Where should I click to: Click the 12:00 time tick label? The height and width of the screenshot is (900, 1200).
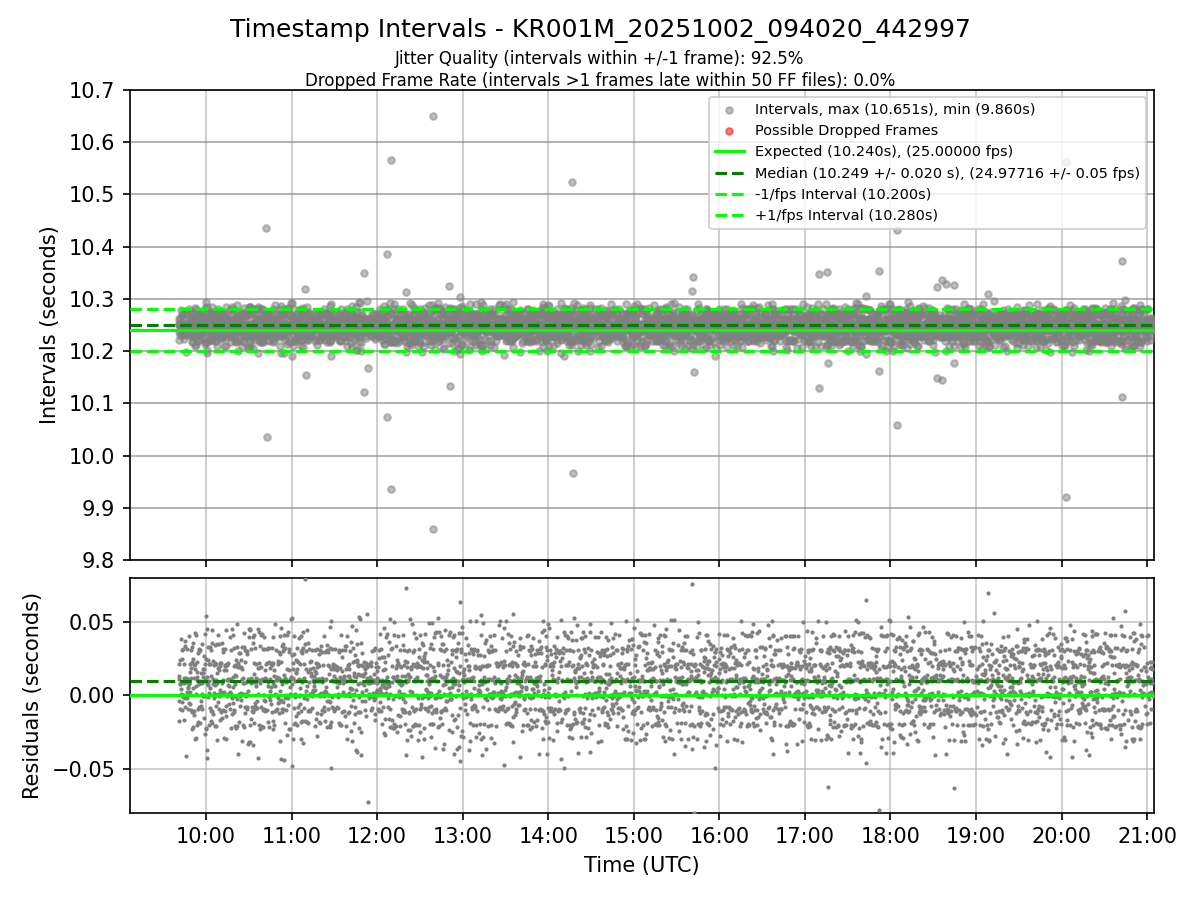(x=377, y=836)
